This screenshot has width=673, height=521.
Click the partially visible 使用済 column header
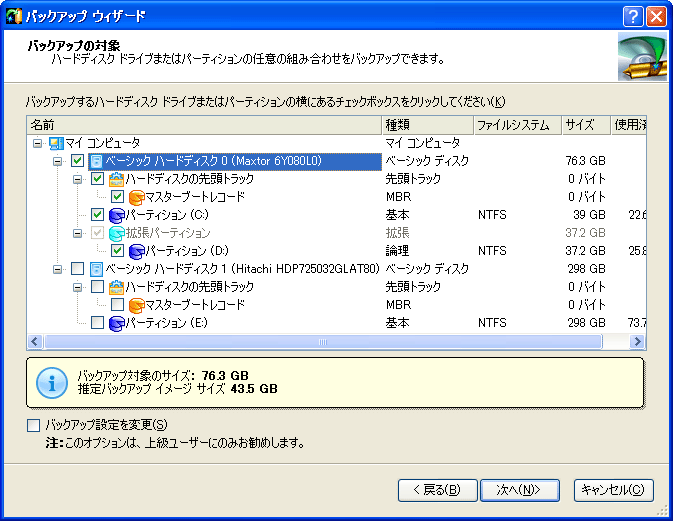[628, 125]
